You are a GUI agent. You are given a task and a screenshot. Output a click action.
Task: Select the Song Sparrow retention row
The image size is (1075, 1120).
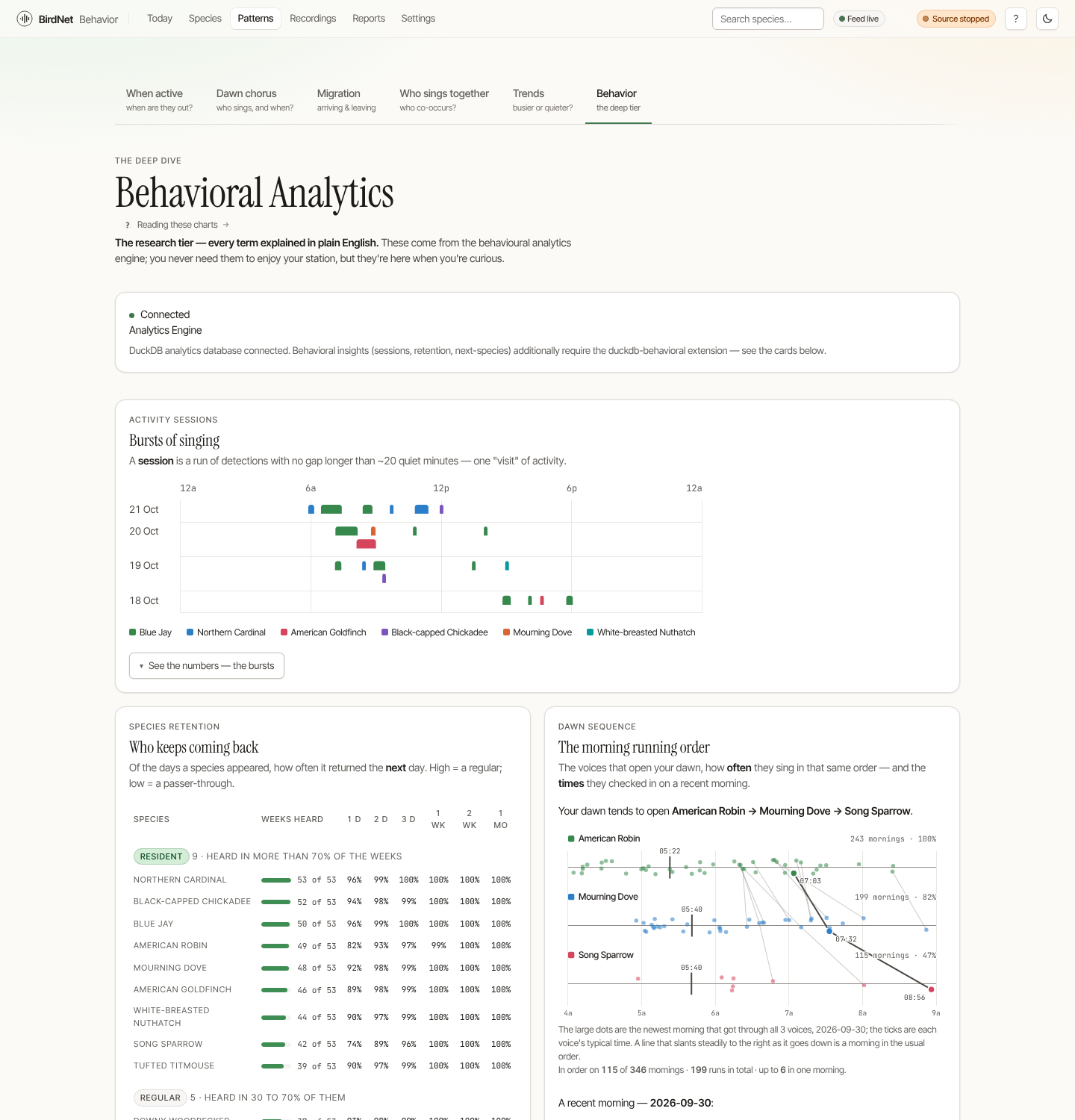[322, 1045]
